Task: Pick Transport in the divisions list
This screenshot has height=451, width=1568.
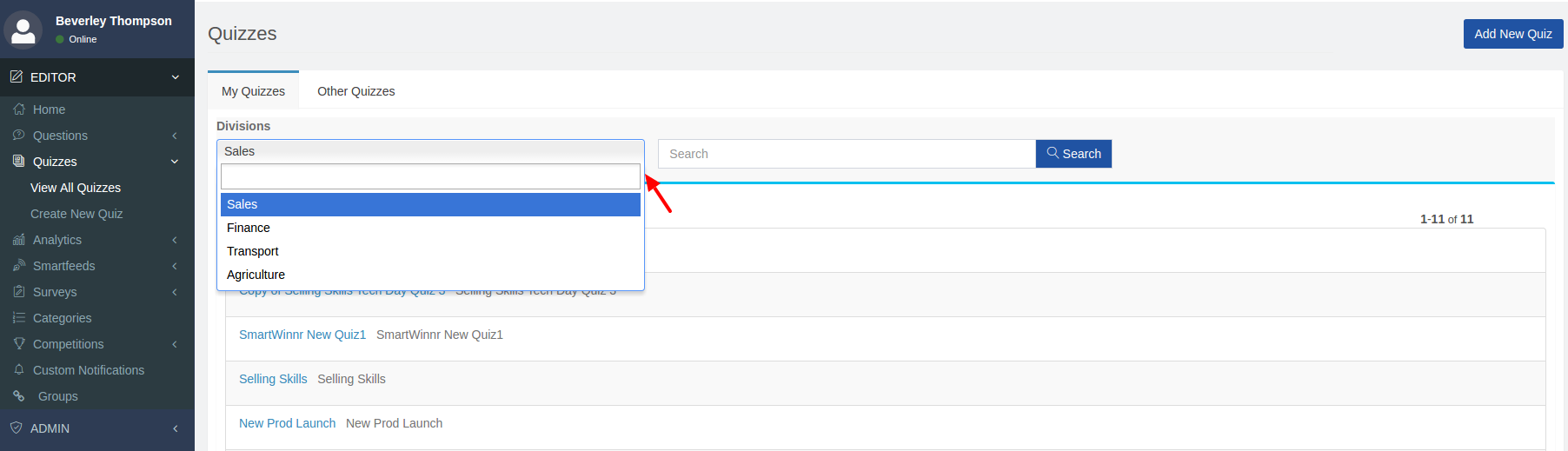Action: (x=253, y=251)
